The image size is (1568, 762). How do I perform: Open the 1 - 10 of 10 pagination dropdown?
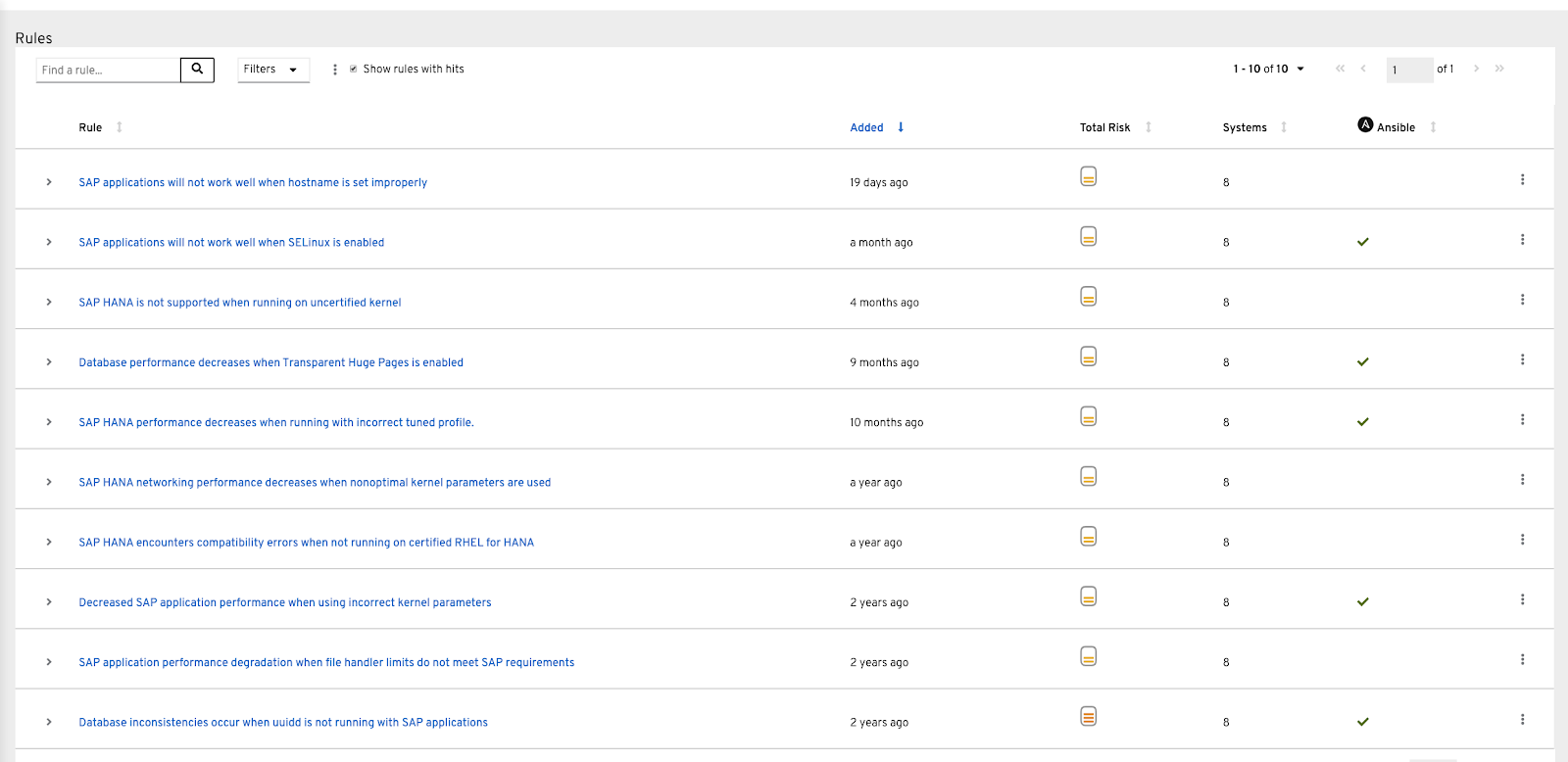coord(1269,70)
